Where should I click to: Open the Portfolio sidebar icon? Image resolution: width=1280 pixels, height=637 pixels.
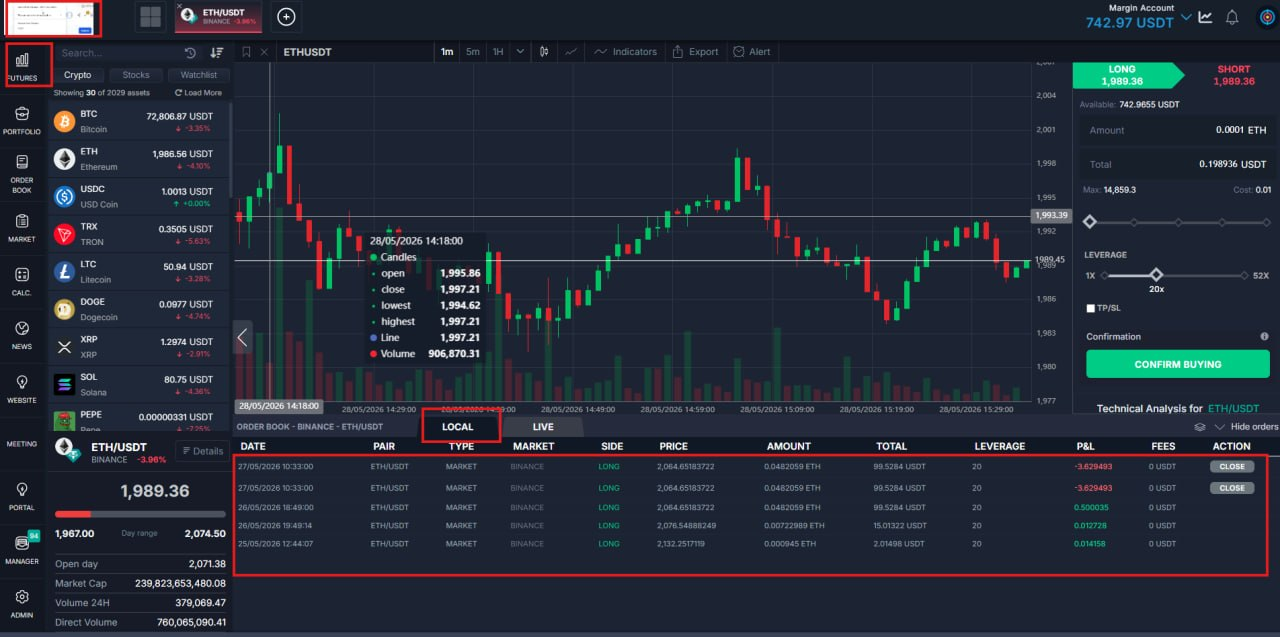tap(22, 120)
